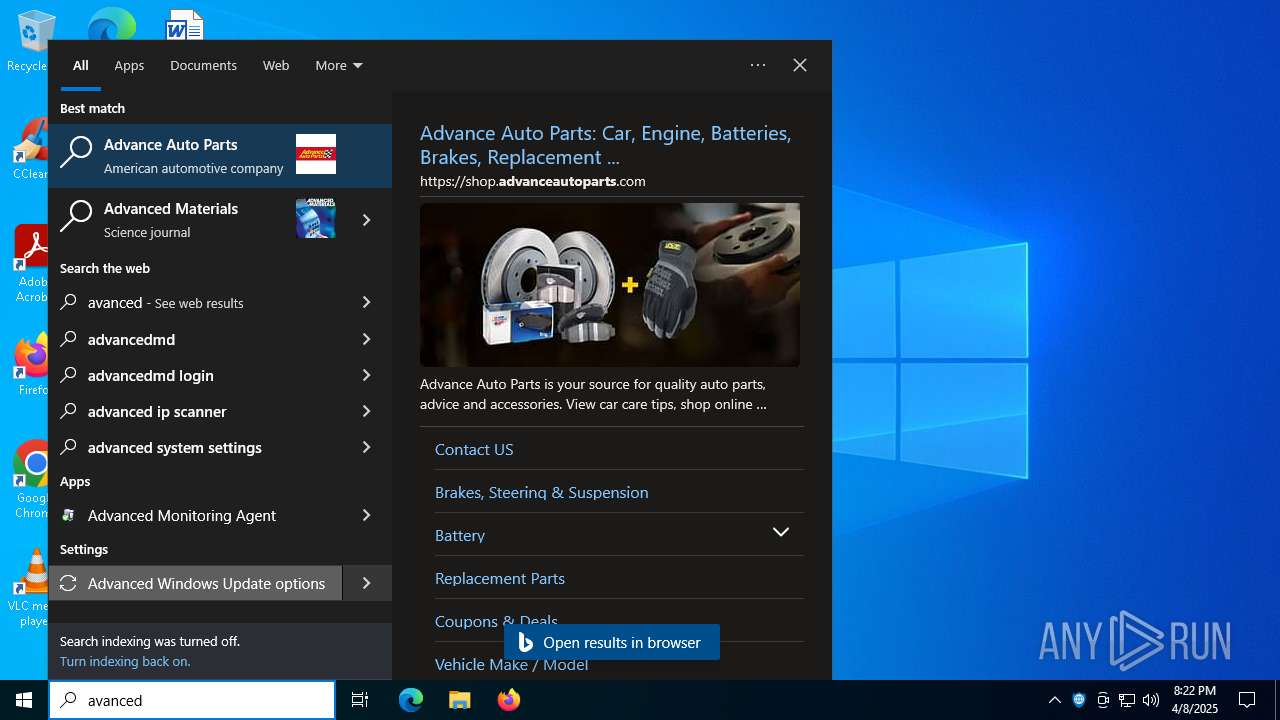Expand the 'avanced' web results arrow
This screenshot has width=1280, height=720.
367,302
